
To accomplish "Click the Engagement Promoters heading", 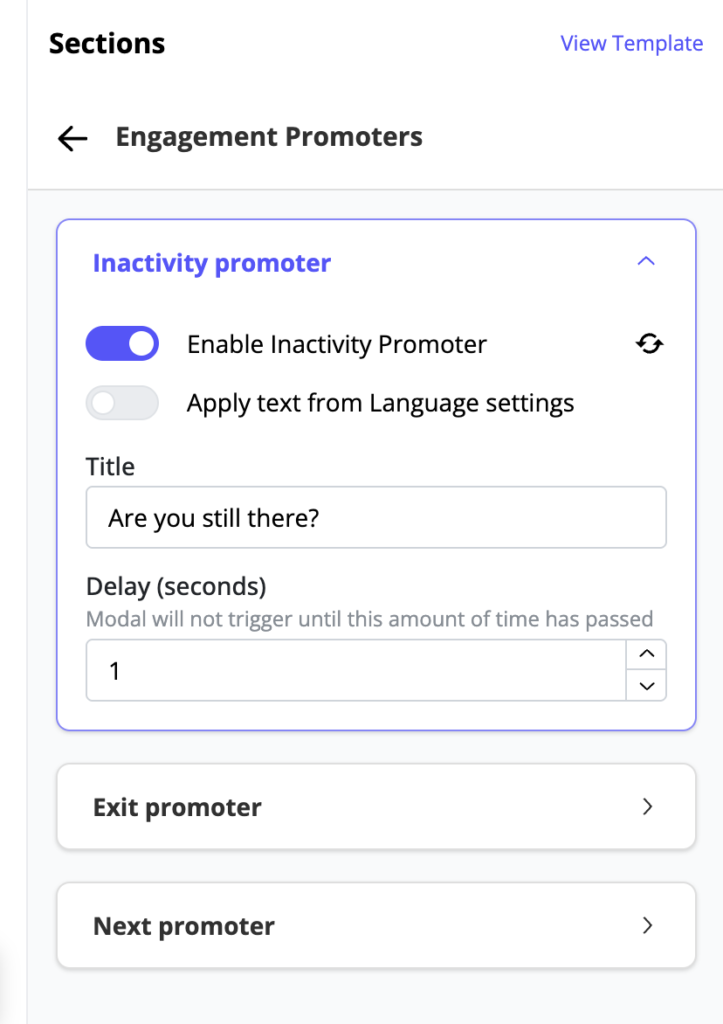I will tap(269, 137).
